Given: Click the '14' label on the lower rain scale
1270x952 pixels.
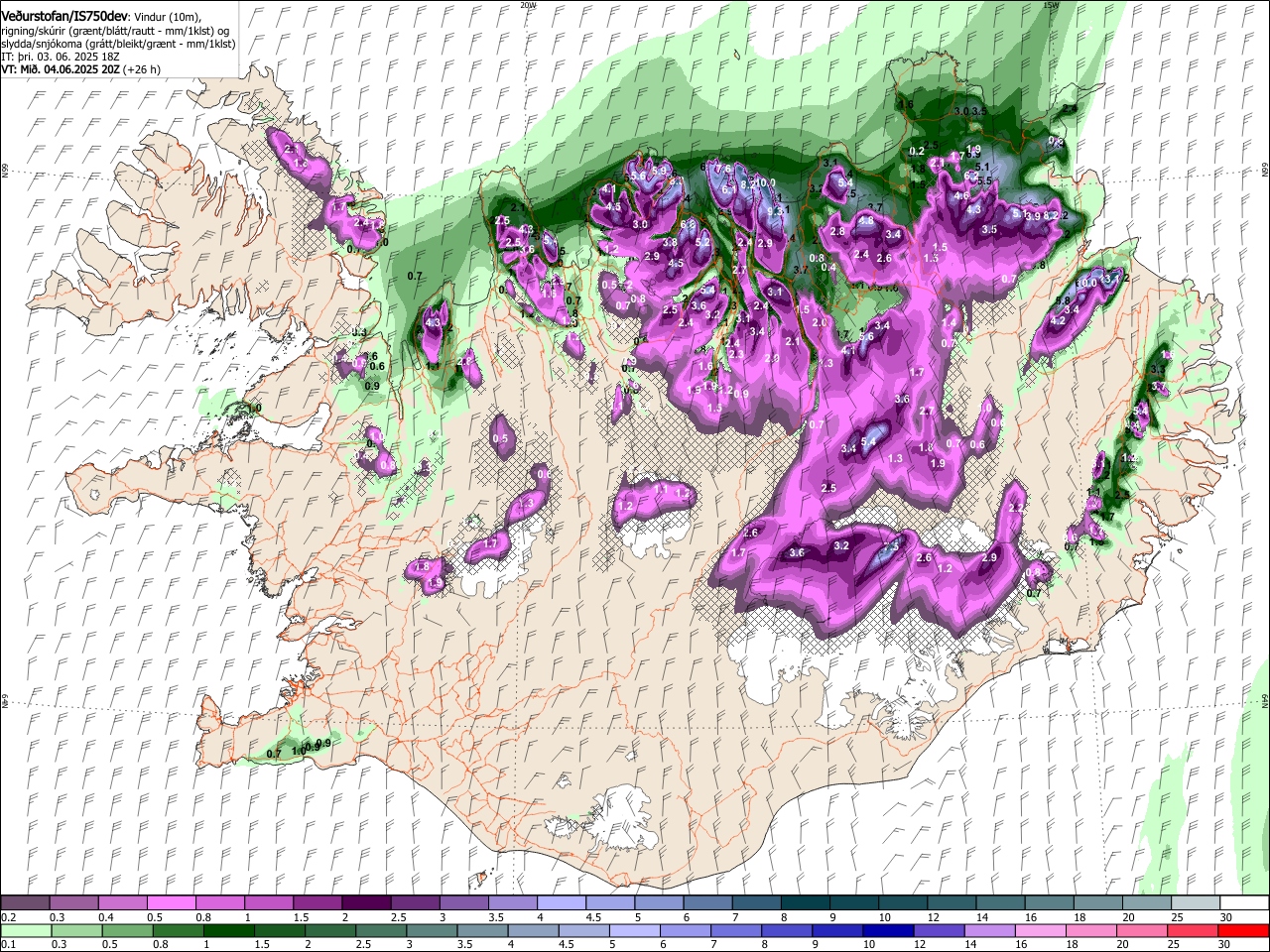Looking at the screenshot, I should (x=972, y=944).
